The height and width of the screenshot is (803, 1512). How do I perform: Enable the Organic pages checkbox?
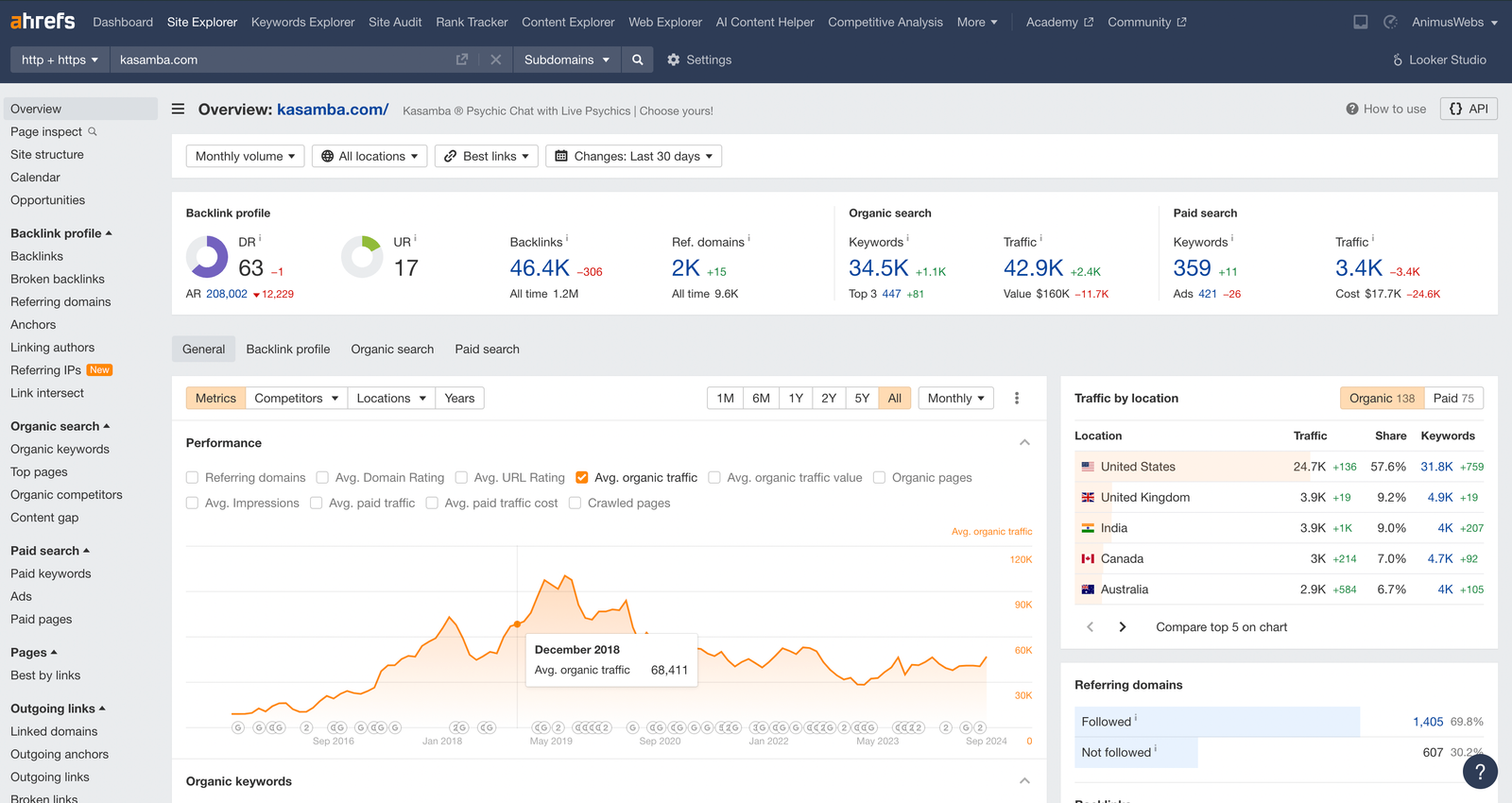click(879, 477)
